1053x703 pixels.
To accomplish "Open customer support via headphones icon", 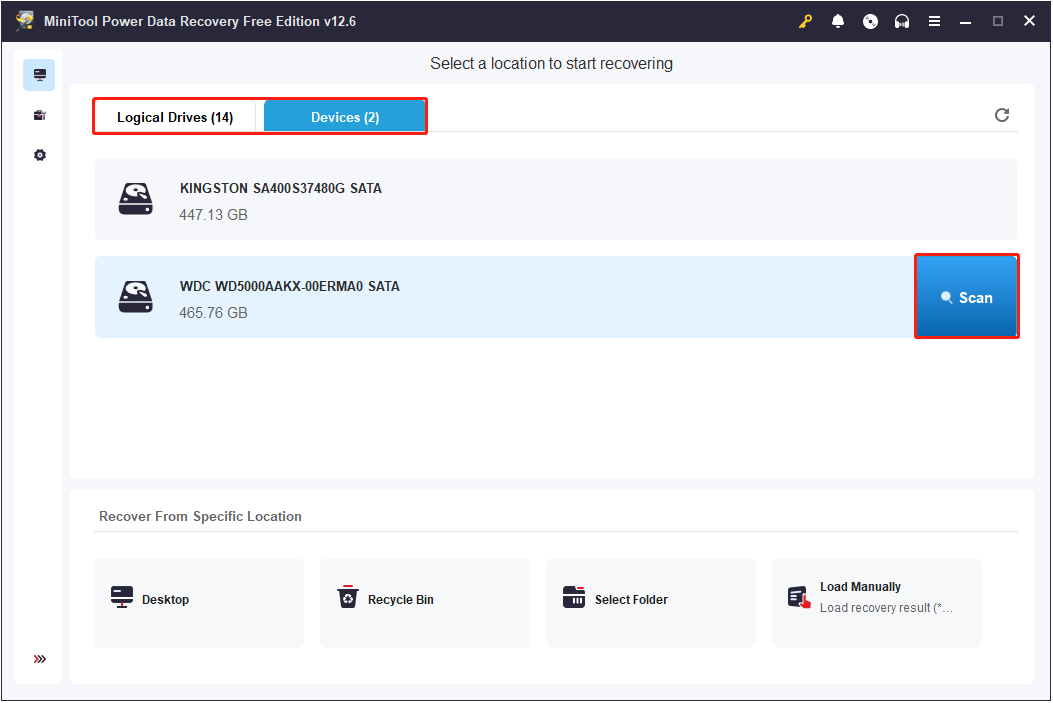I will pos(902,20).
